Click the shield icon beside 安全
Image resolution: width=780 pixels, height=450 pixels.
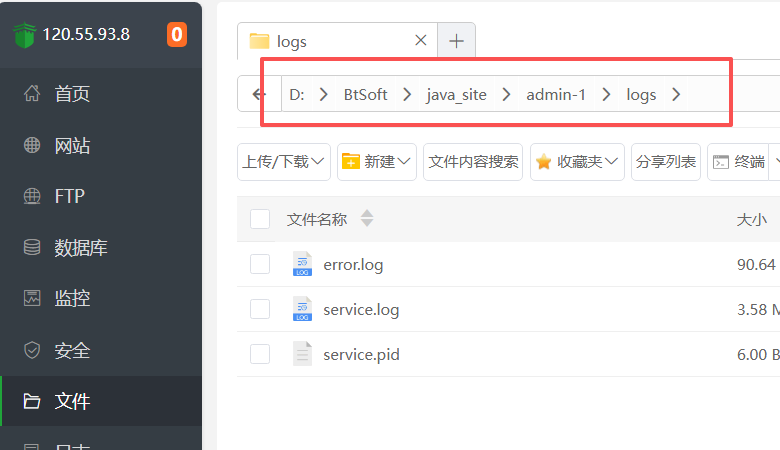(32, 350)
